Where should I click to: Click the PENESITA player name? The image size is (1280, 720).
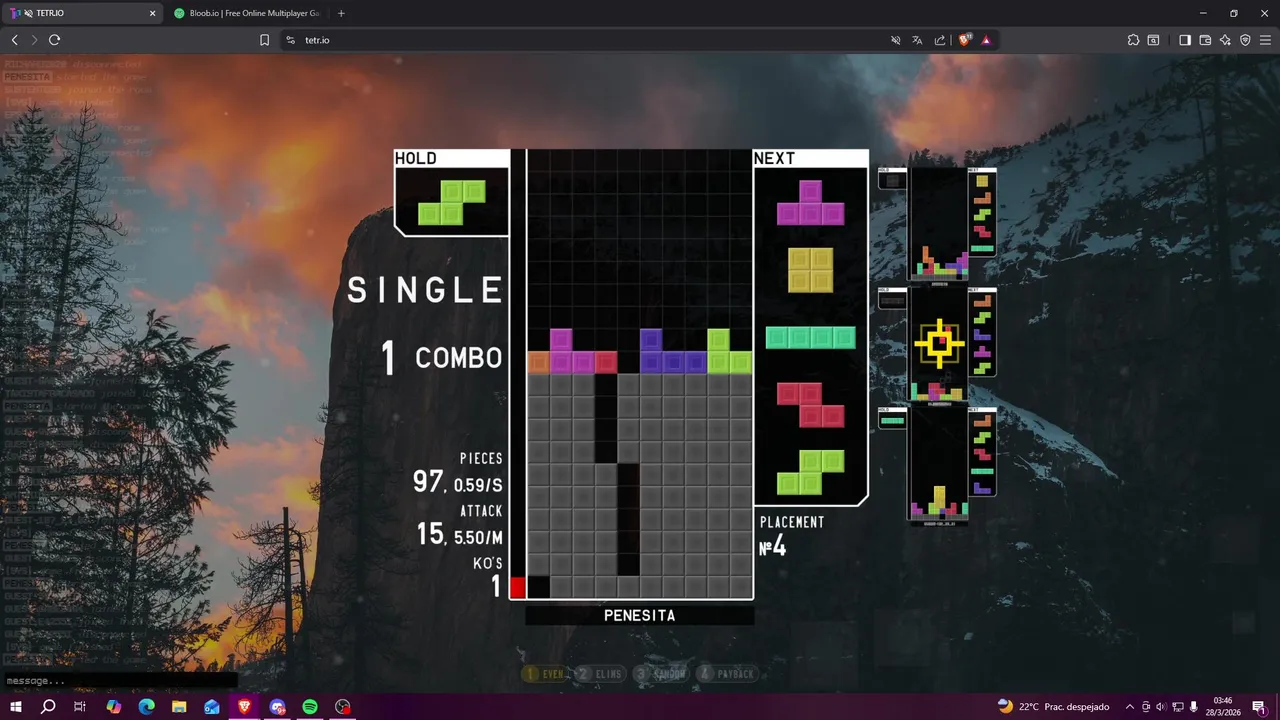click(640, 616)
